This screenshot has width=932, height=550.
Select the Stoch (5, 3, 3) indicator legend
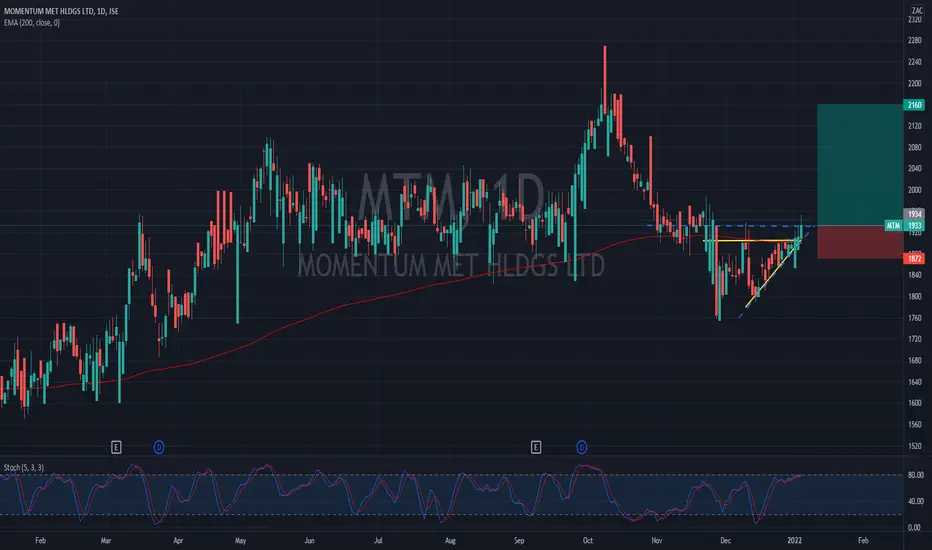pos(24,467)
